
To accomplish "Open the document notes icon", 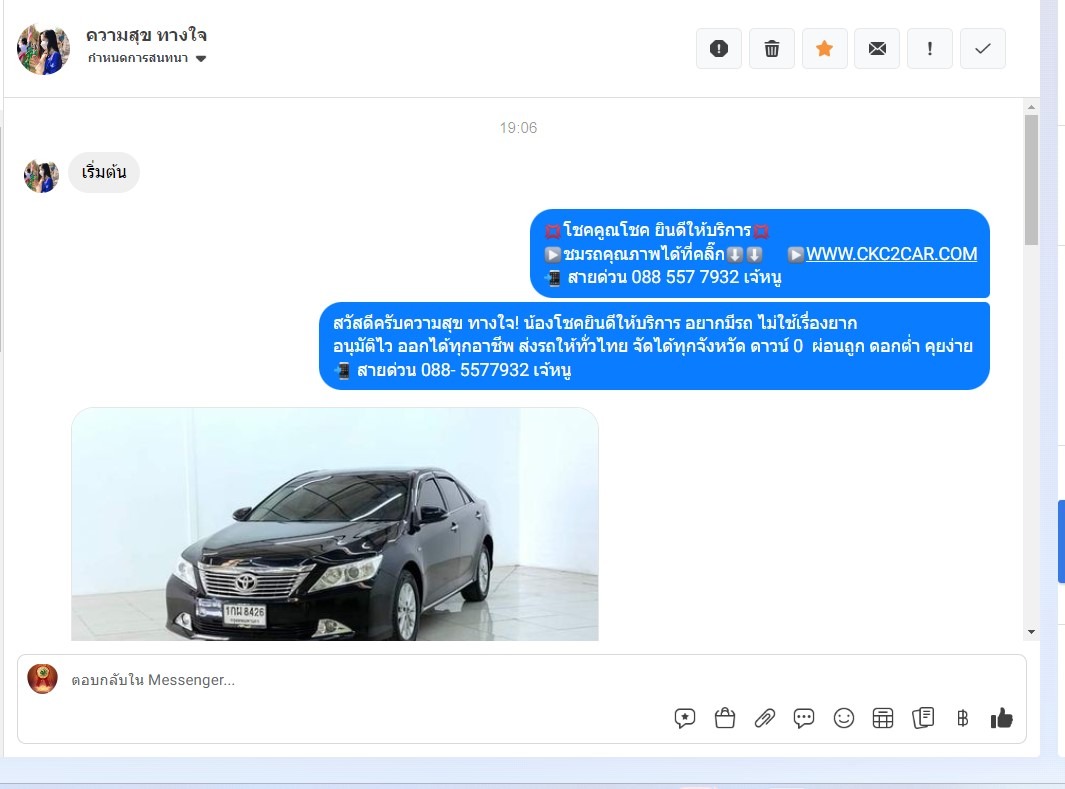I will coord(923,718).
